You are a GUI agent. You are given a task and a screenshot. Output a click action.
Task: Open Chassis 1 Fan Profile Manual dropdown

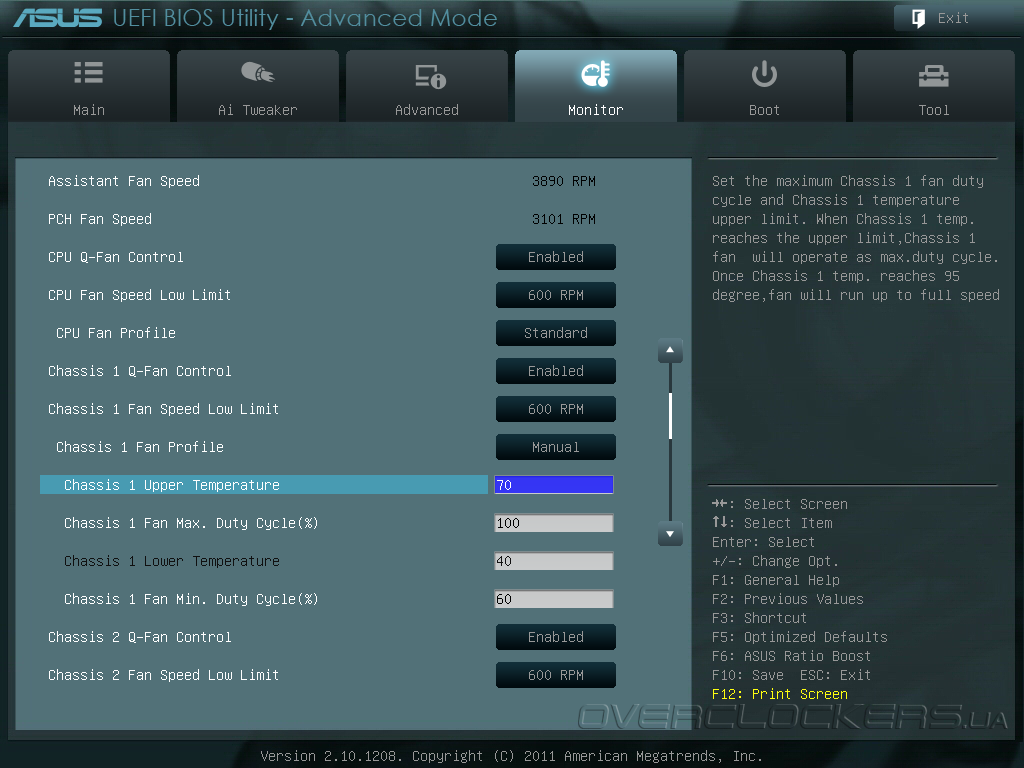(x=556, y=447)
